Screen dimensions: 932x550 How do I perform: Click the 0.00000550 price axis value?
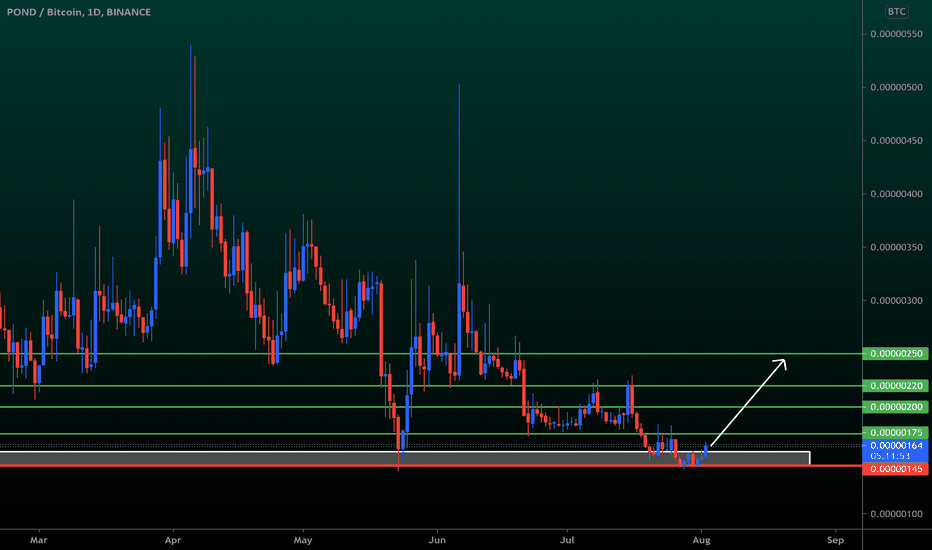pos(896,34)
